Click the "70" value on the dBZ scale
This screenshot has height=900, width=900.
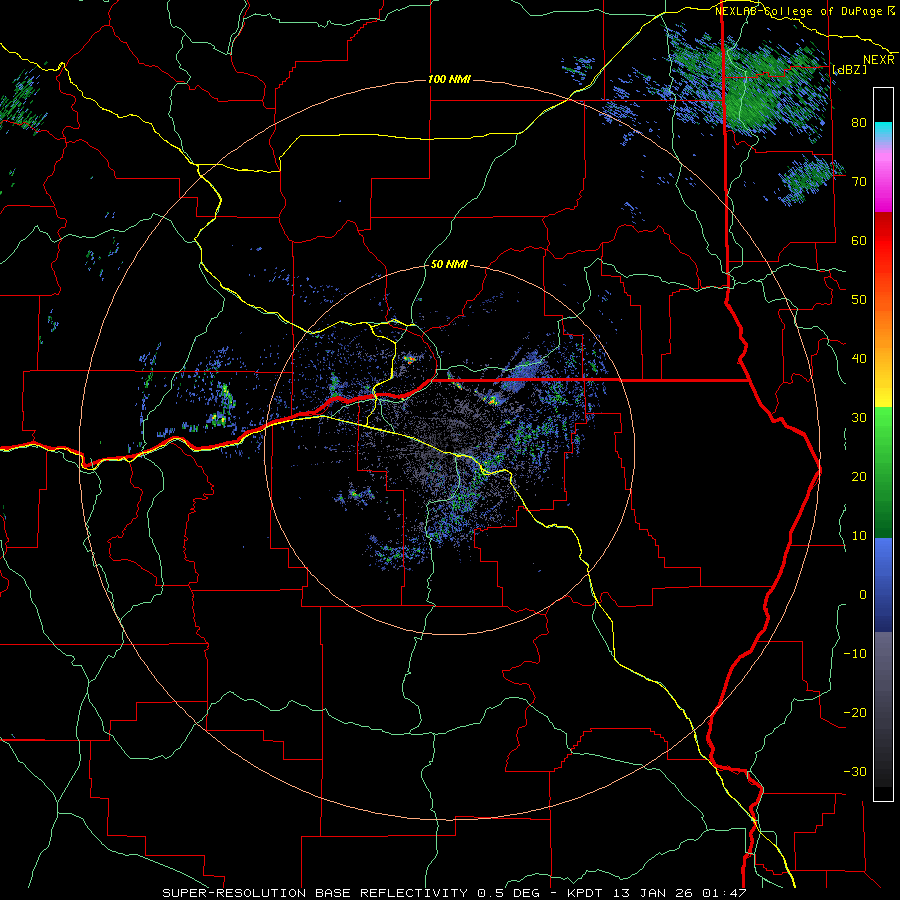pos(859,182)
